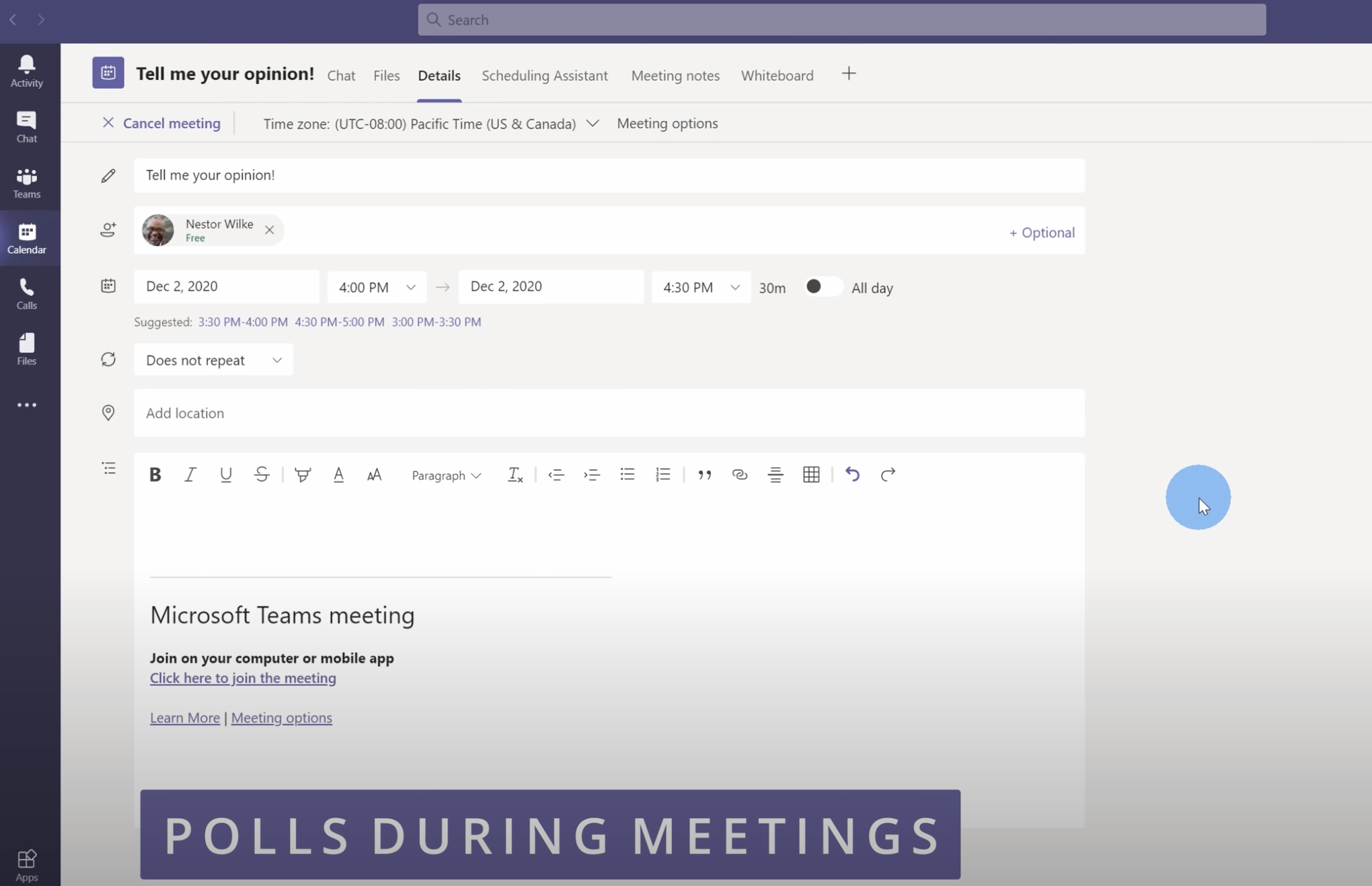Insert a table into the description
Screen dimensions: 1372x886
pos(810,475)
